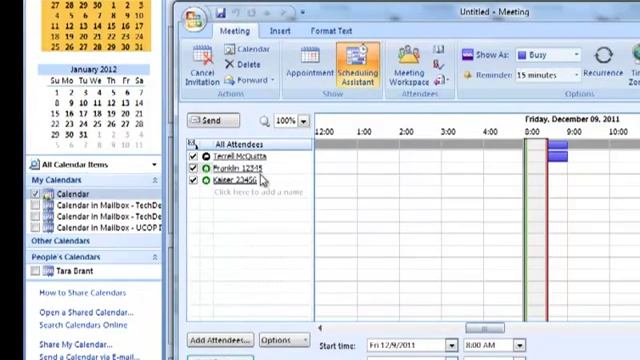Click the Responses icon in Attendees group
The height and width of the screenshot is (360, 640).
click(440, 80)
